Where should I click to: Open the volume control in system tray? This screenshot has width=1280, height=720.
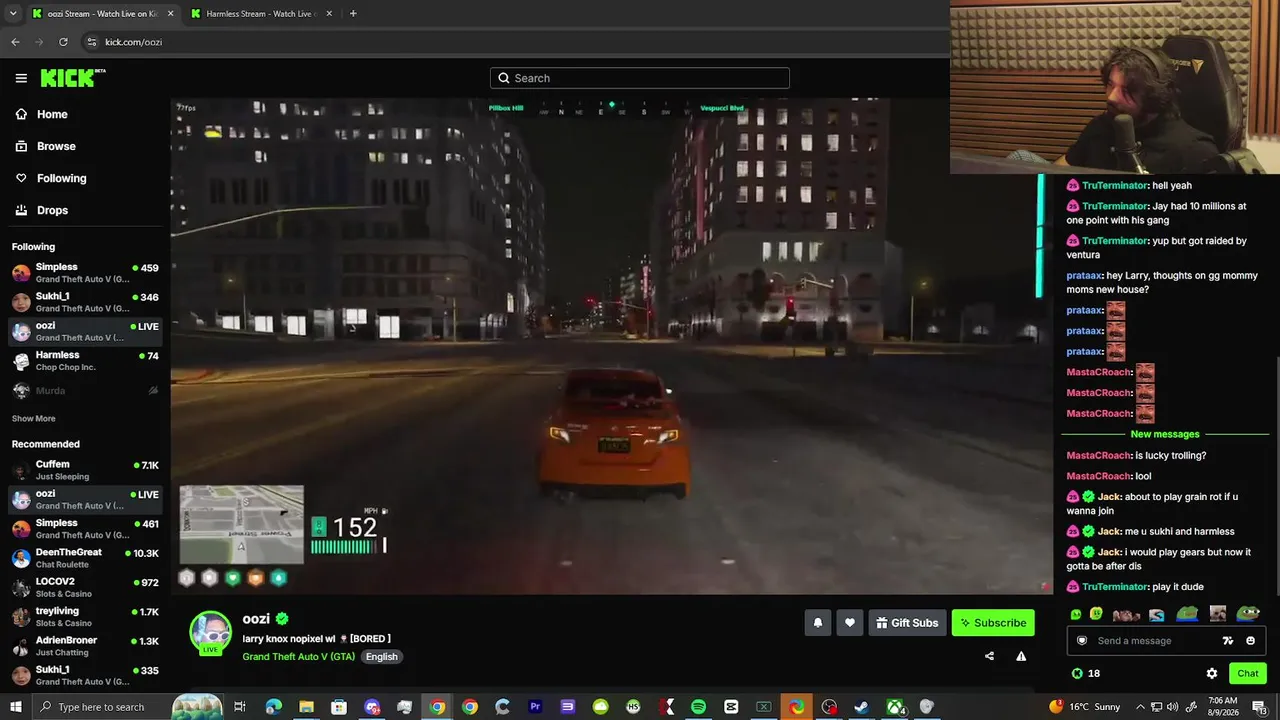tap(1171, 707)
